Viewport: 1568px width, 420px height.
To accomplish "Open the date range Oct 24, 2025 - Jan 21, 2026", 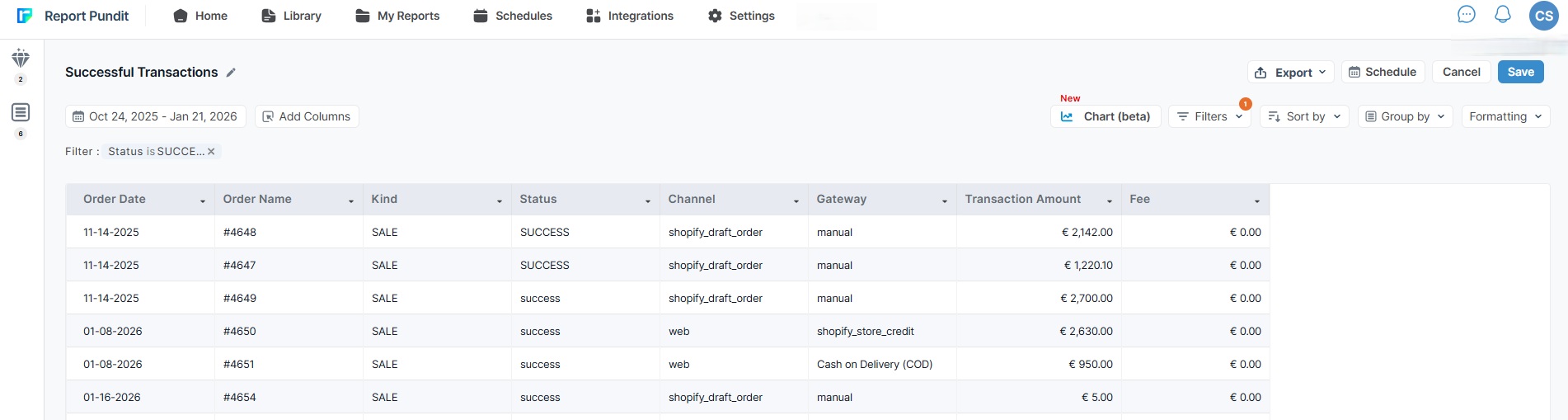I will [155, 116].
